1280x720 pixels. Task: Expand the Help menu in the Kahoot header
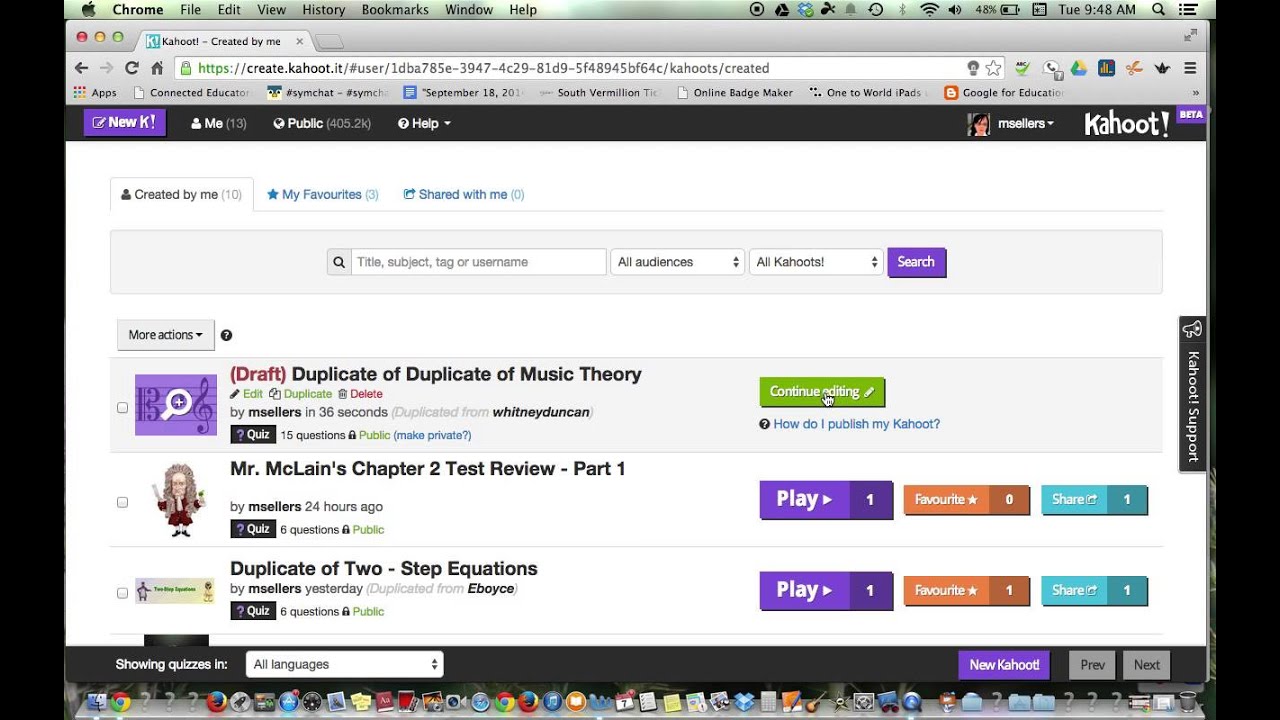[x=424, y=123]
